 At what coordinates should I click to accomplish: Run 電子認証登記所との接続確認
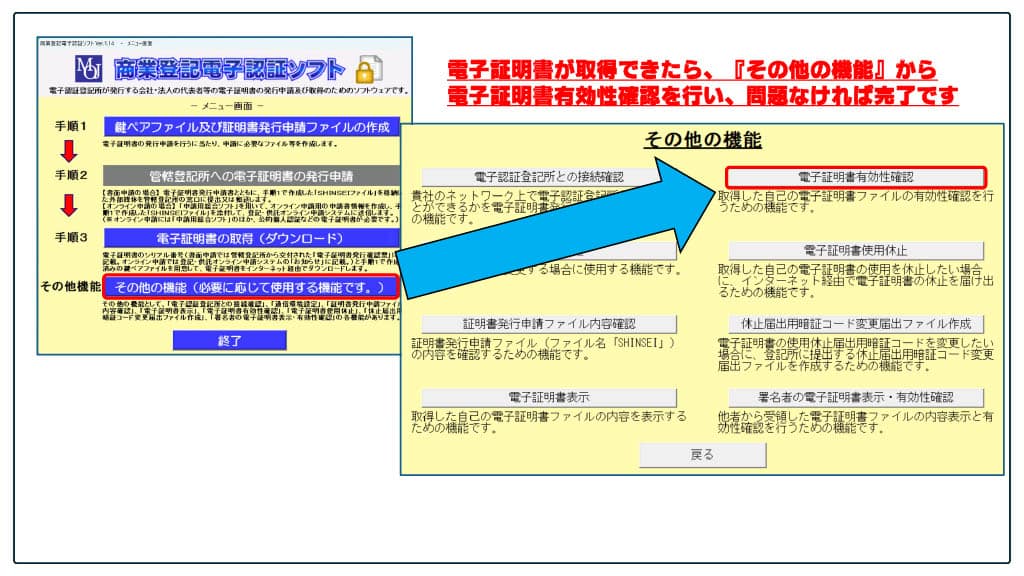click(x=541, y=176)
